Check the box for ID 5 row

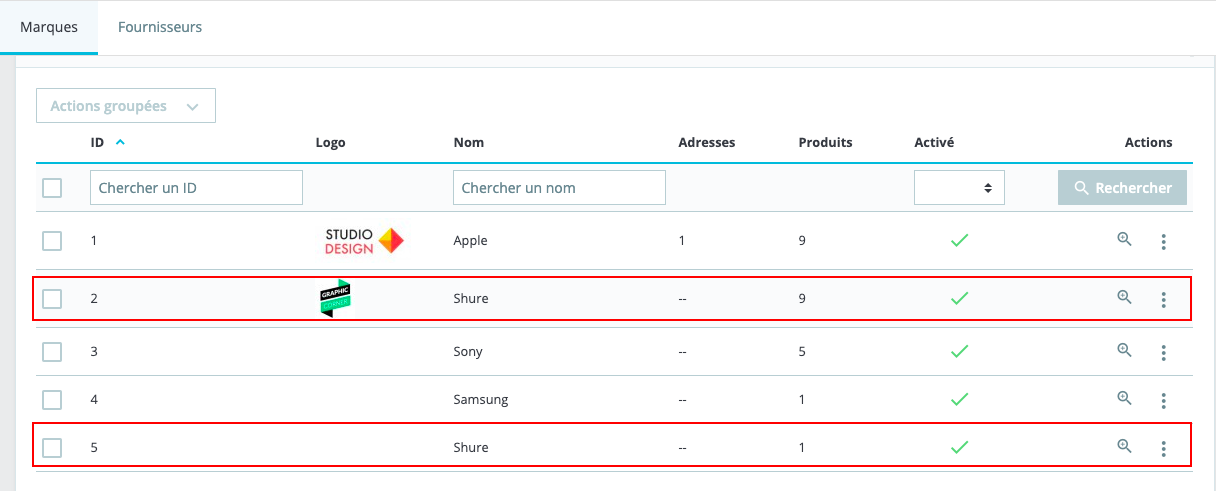point(52,447)
